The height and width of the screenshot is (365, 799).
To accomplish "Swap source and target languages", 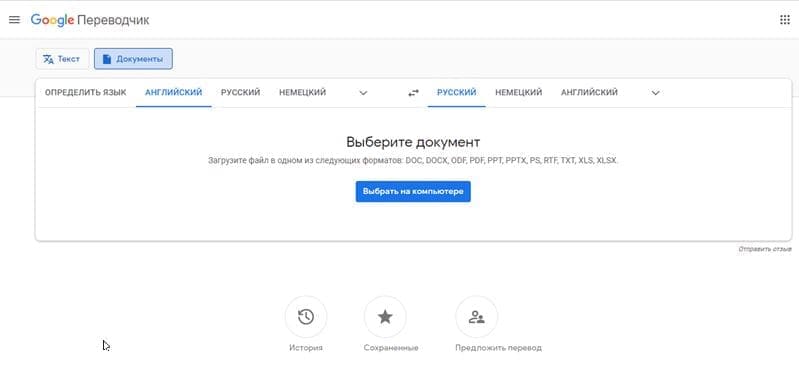I will (413, 93).
